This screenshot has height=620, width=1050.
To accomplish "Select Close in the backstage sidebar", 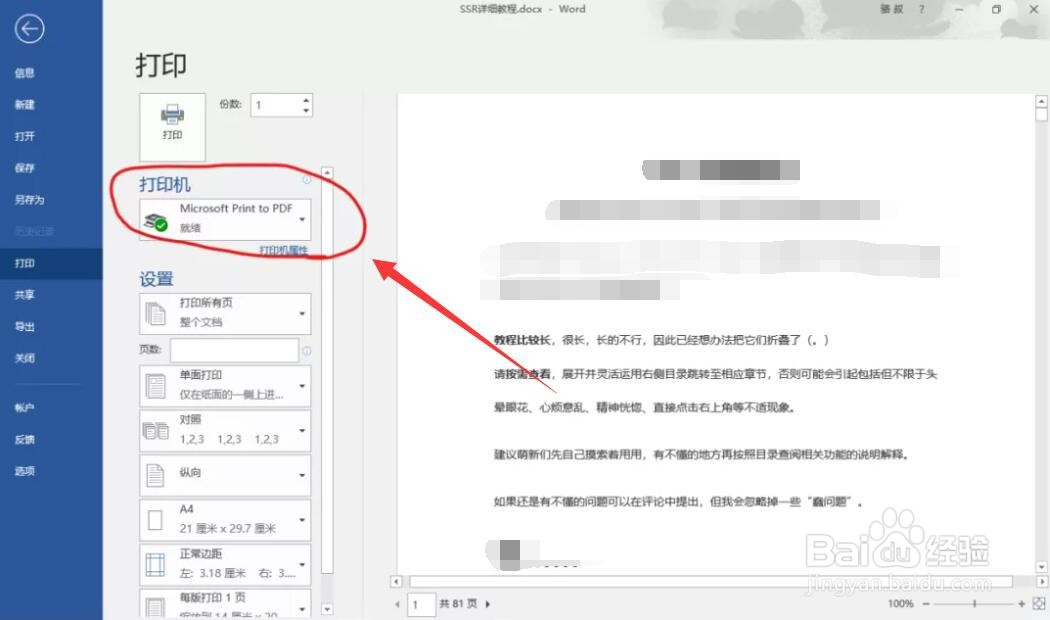I will coord(25,358).
